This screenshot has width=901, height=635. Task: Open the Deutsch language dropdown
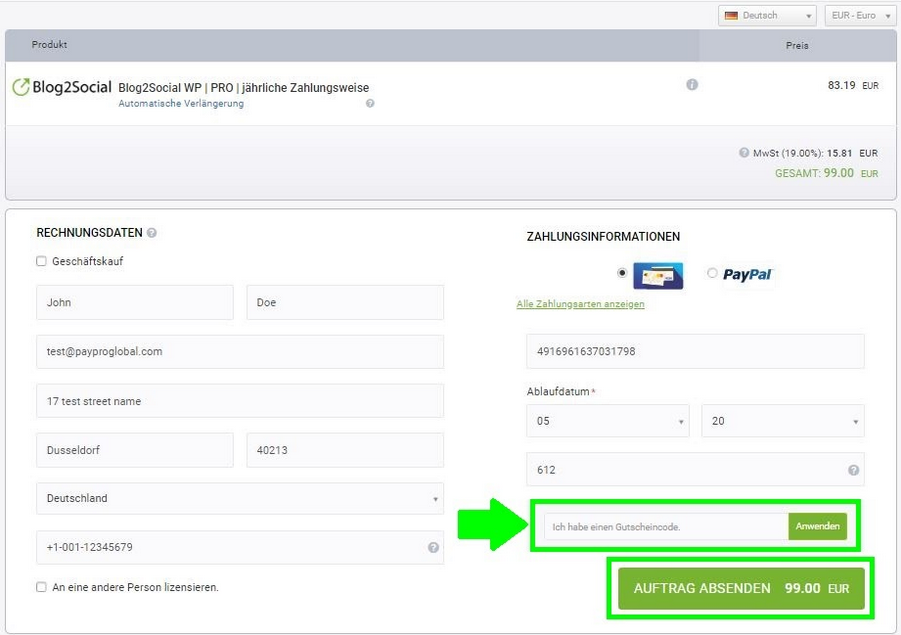pos(768,16)
